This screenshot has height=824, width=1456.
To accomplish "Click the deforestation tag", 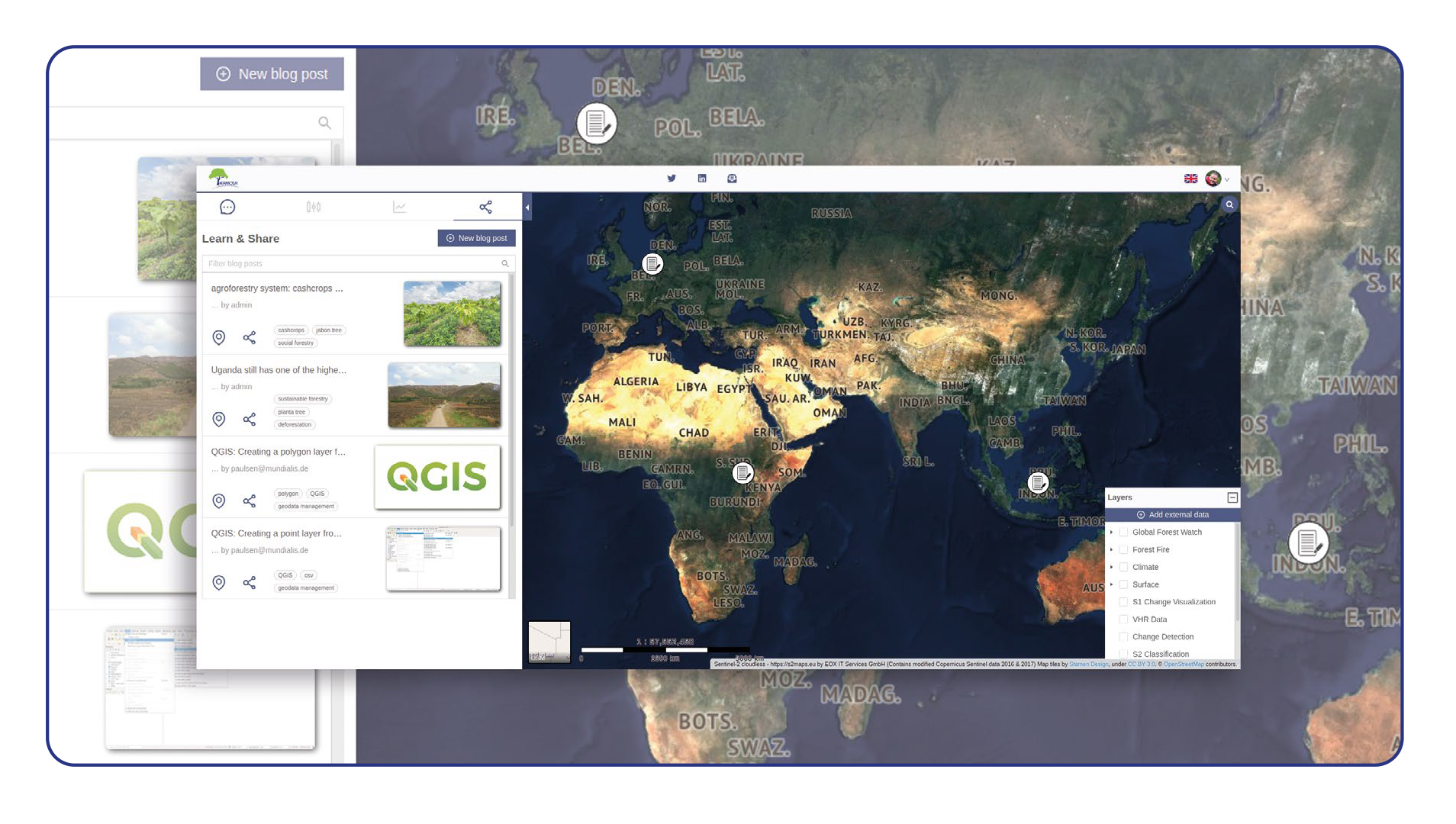I will click(295, 425).
